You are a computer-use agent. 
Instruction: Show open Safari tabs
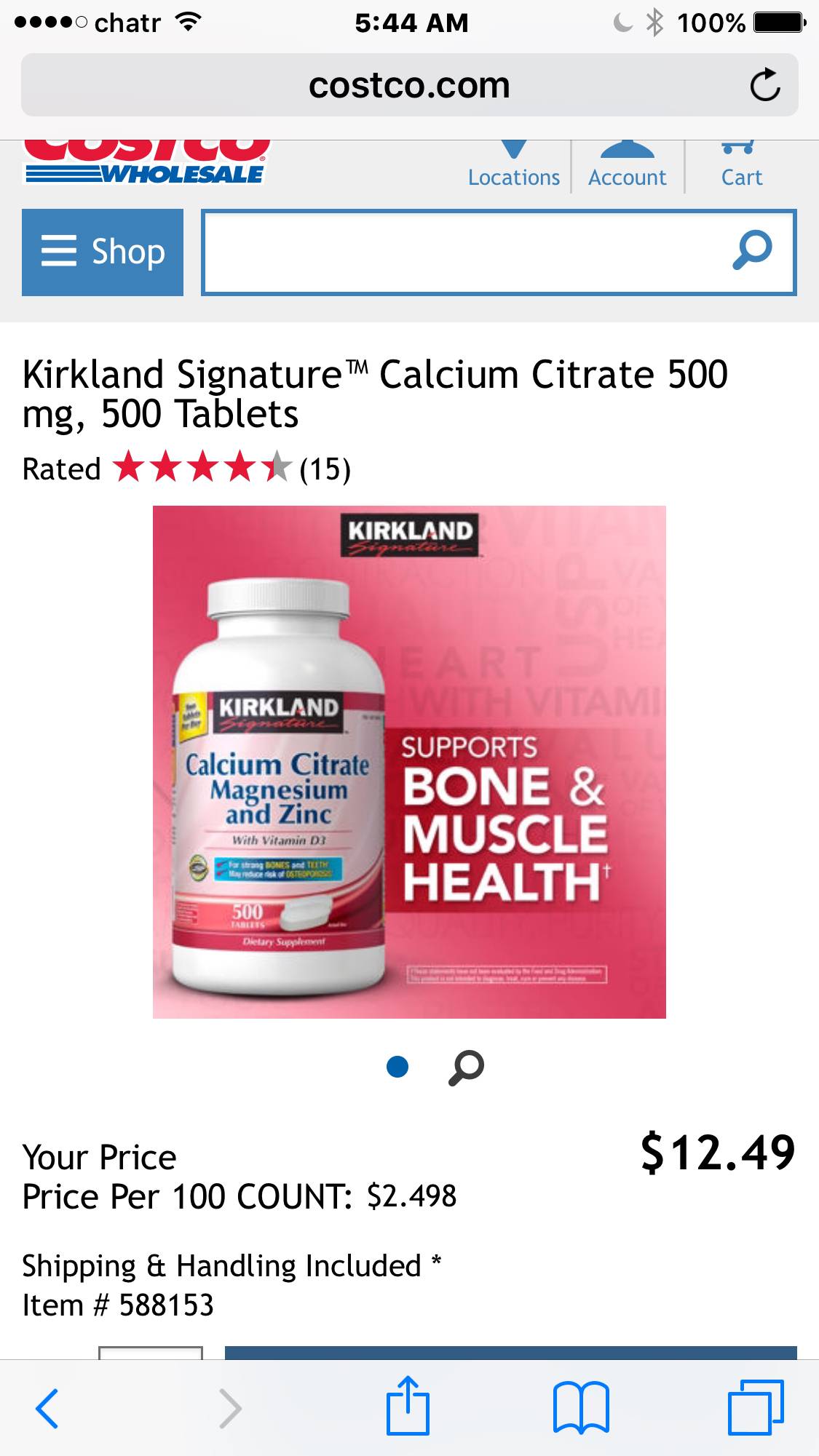coord(756,1407)
